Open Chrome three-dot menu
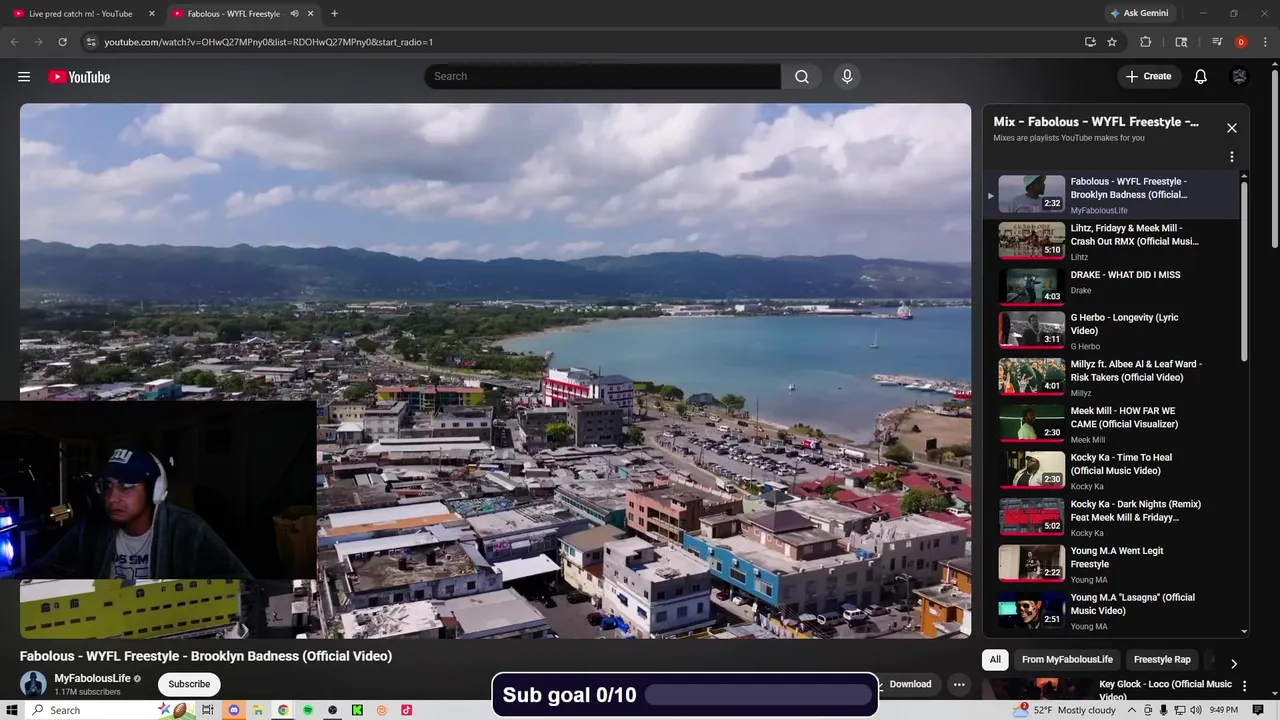The image size is (1280, 720). [1264, 42]
